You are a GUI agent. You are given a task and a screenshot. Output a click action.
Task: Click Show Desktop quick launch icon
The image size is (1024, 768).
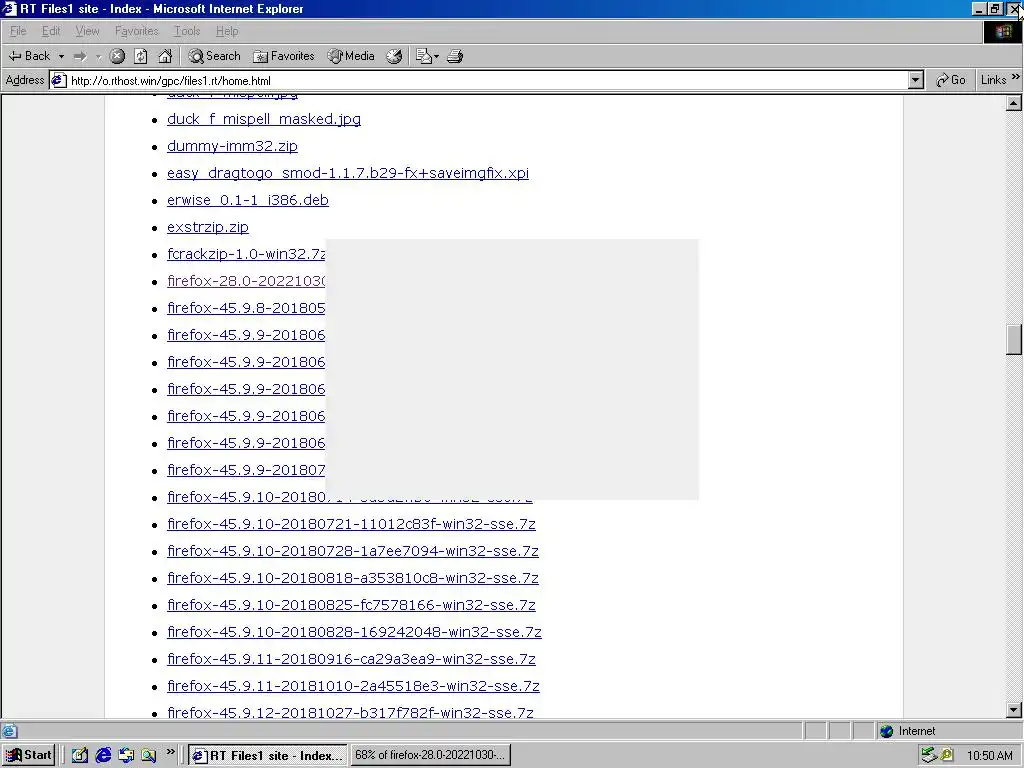click(80, 756)
